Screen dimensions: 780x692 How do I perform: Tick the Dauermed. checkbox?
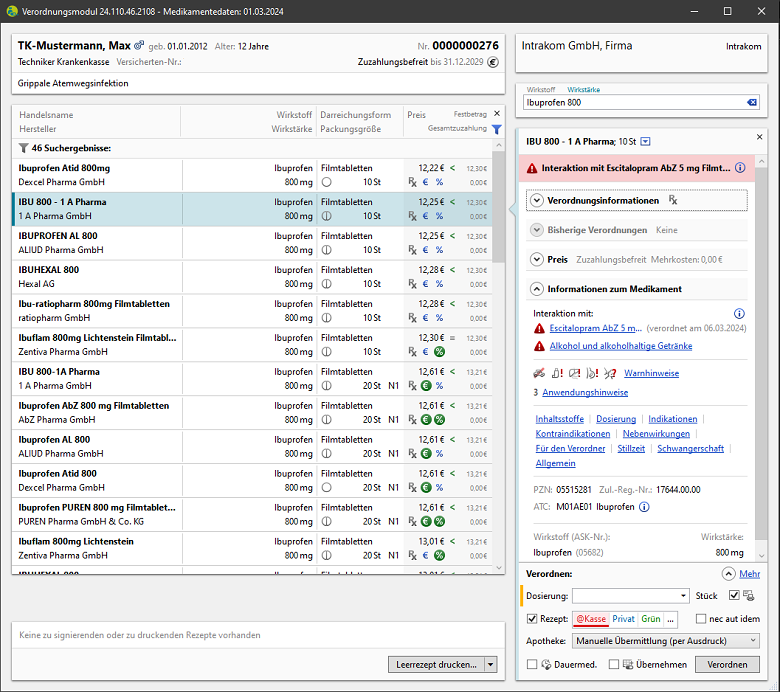point(532,664)
